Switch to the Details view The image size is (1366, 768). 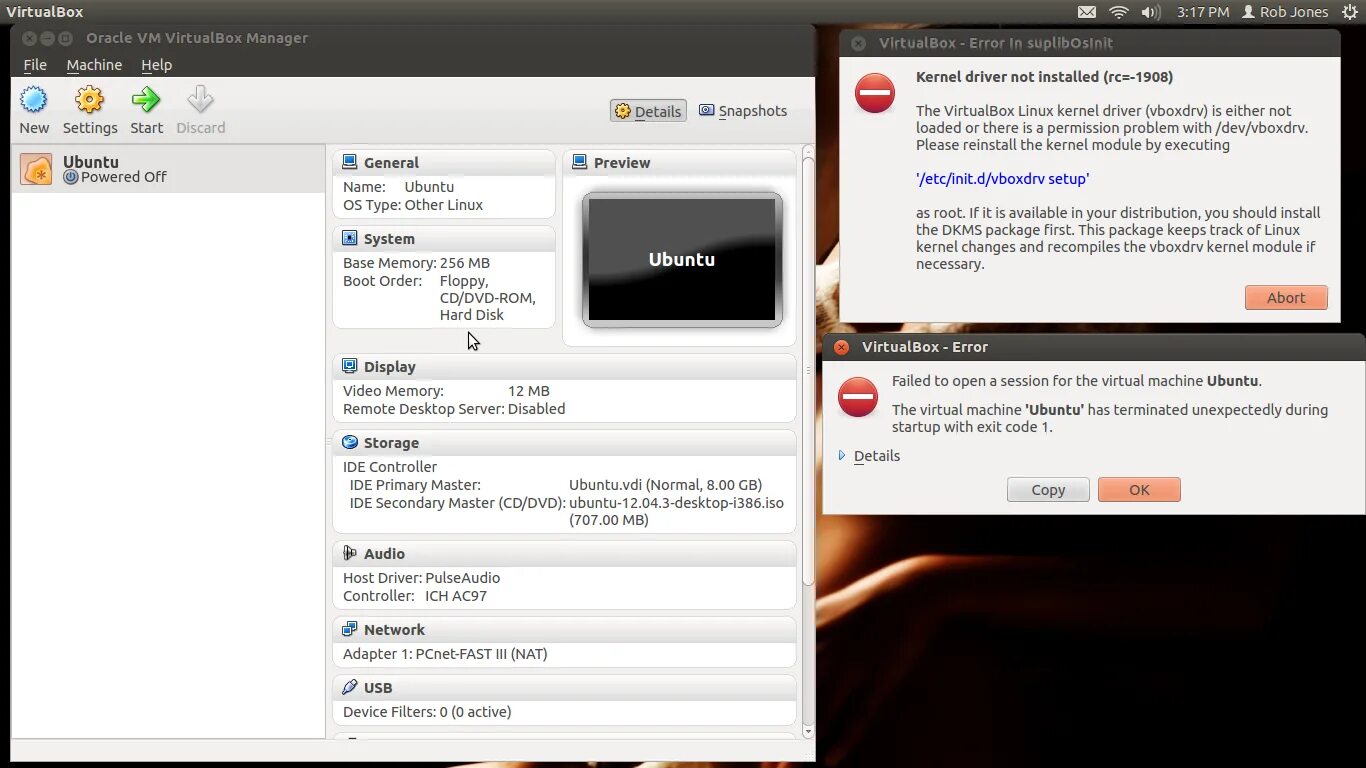648,111
